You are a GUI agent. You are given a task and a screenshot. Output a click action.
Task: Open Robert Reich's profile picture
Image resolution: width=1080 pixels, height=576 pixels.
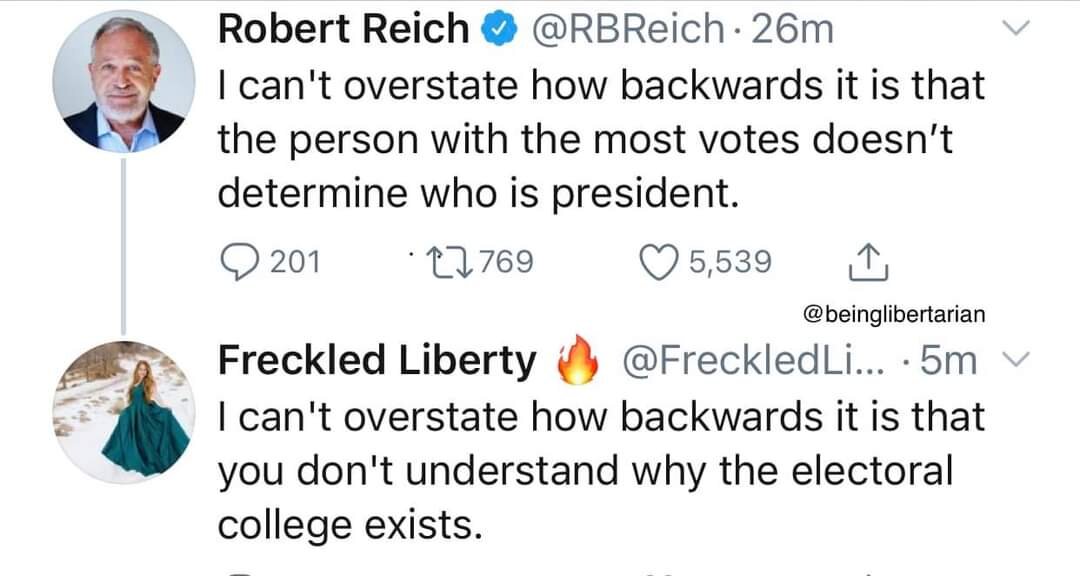[x=124, y=81]
